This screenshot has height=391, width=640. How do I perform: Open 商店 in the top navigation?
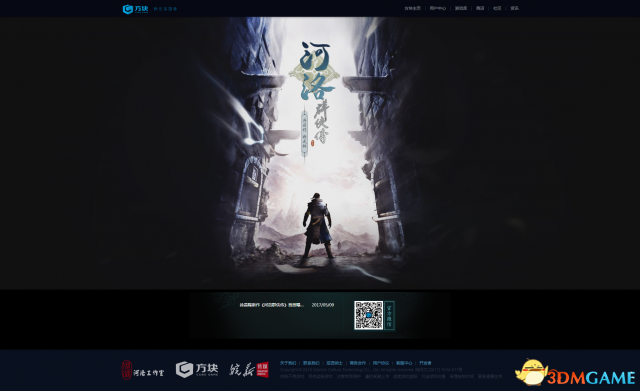480,8
